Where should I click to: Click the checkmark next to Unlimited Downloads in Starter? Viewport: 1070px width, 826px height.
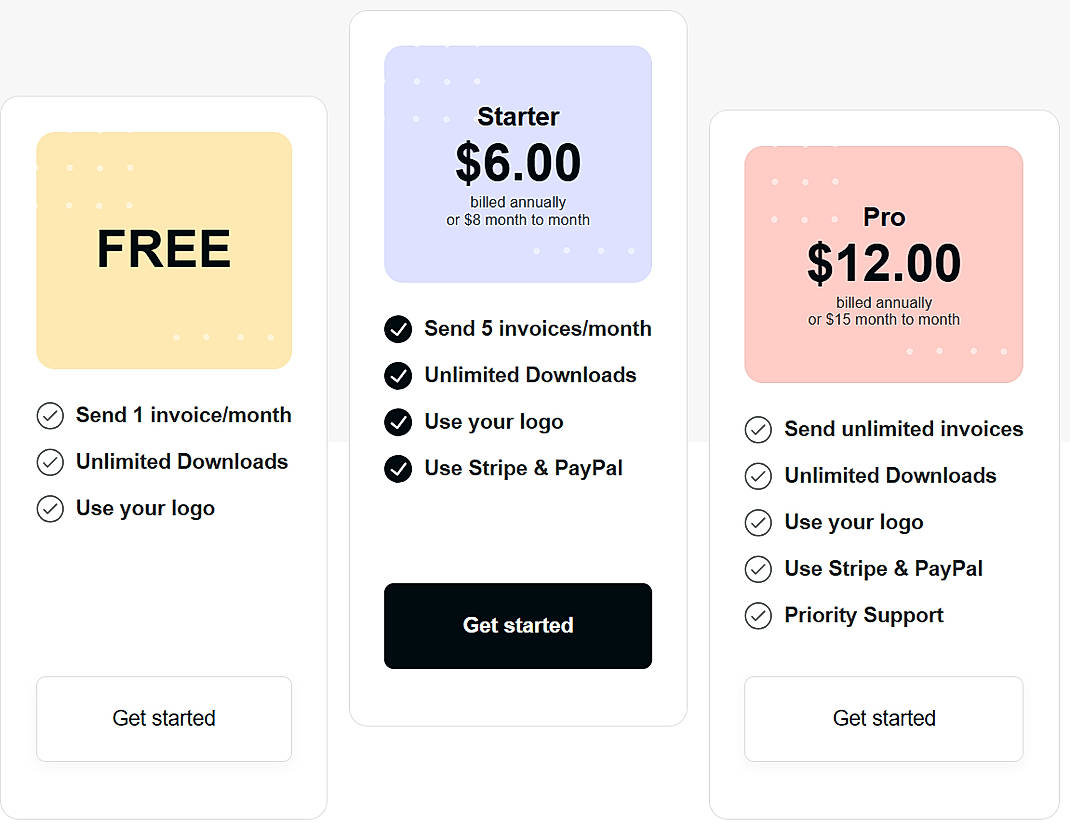tap(398, 375)
